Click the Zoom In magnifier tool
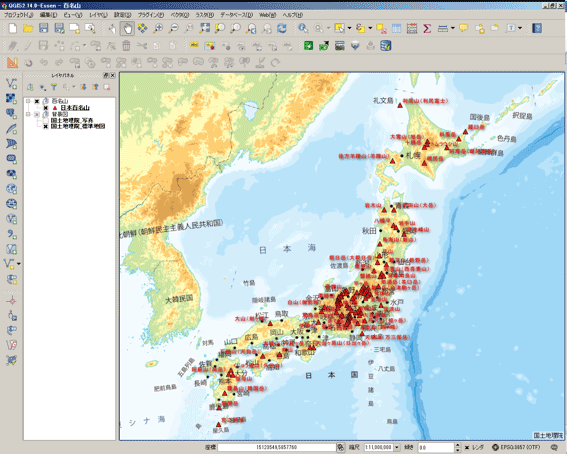This screenshot has width=567, height=454. 158,29
